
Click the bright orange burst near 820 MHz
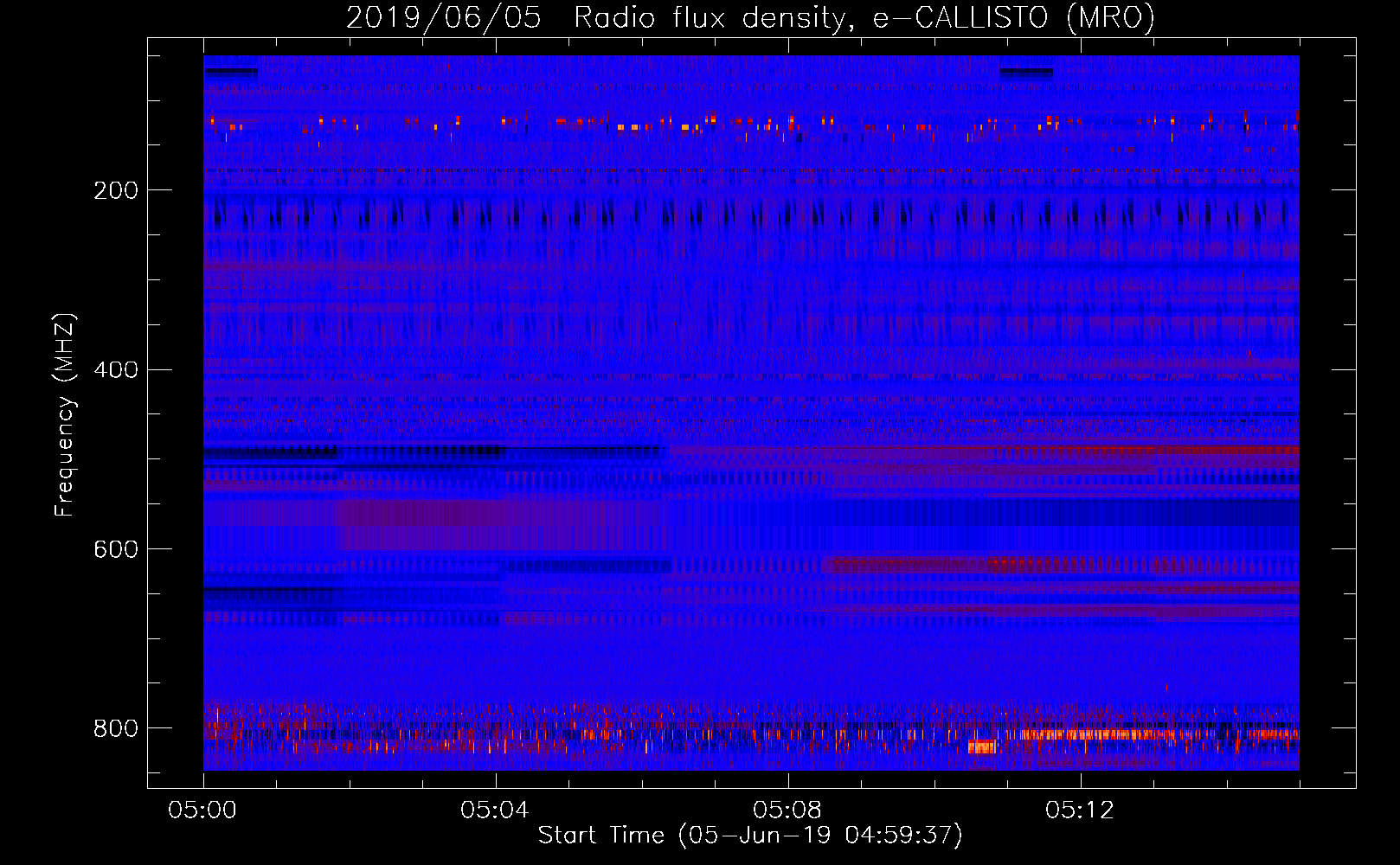(x=982, y=746)
